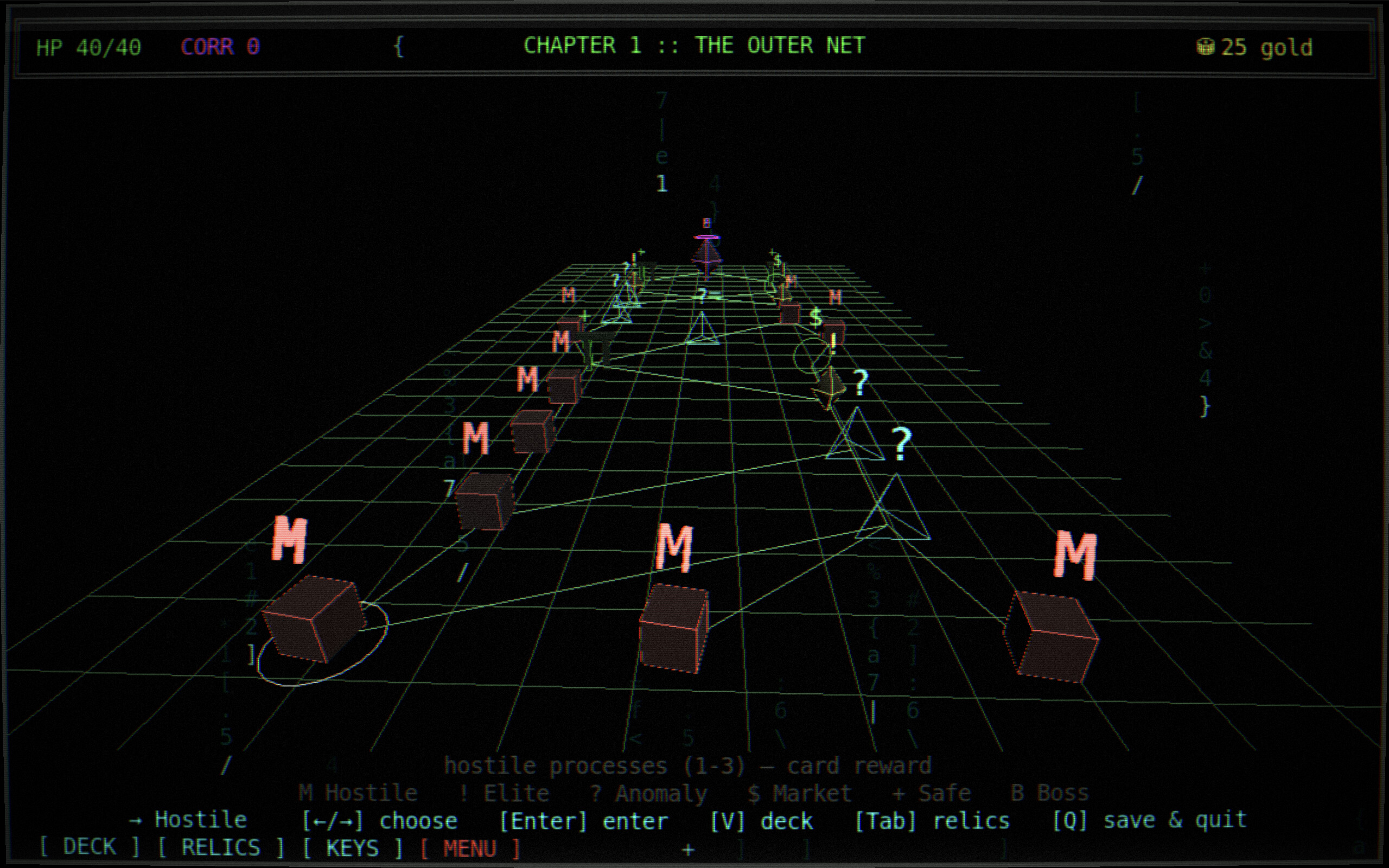Click the nearest Anomaly pyramid on right path
This screenshot has width=1389, height=868.
click(x=893, y=507)
